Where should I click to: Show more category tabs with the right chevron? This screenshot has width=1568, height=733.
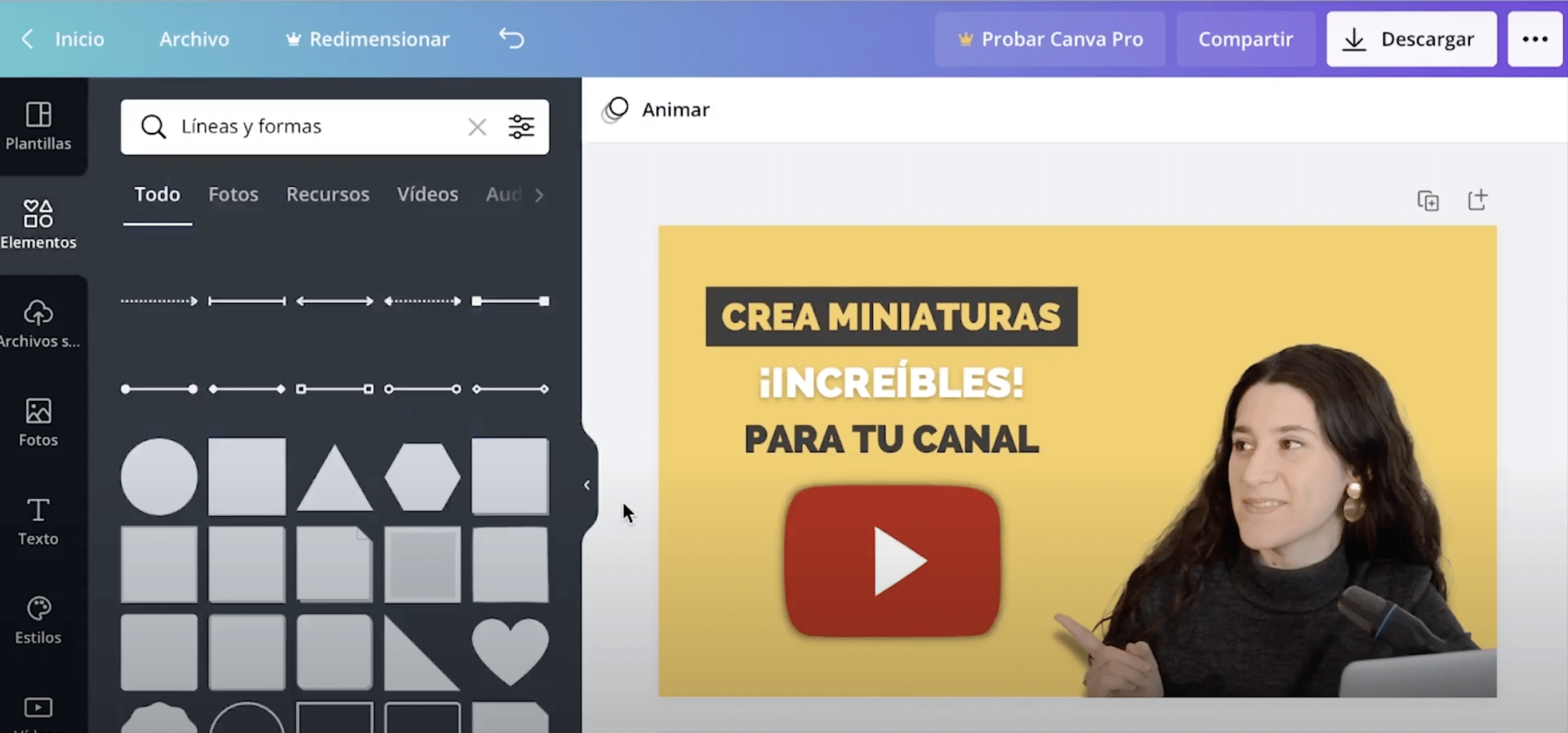(539, 195)
